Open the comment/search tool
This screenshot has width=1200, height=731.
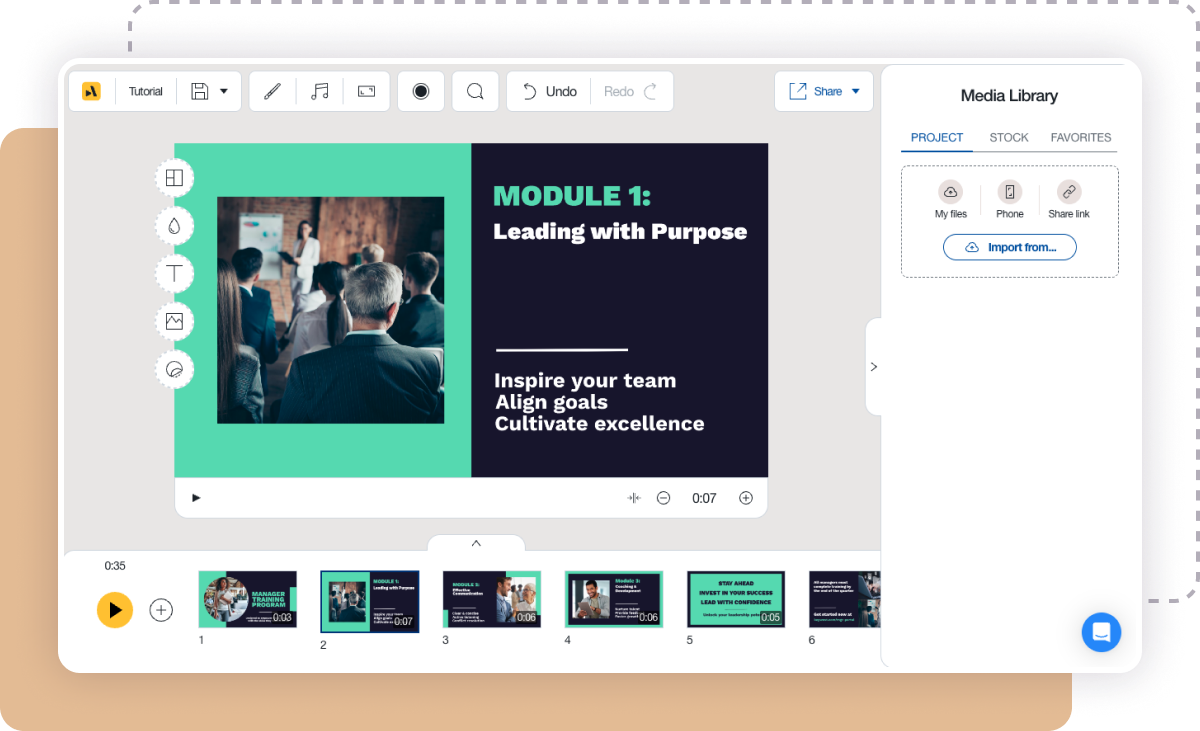pyautogui.click(x=475, y=91)
